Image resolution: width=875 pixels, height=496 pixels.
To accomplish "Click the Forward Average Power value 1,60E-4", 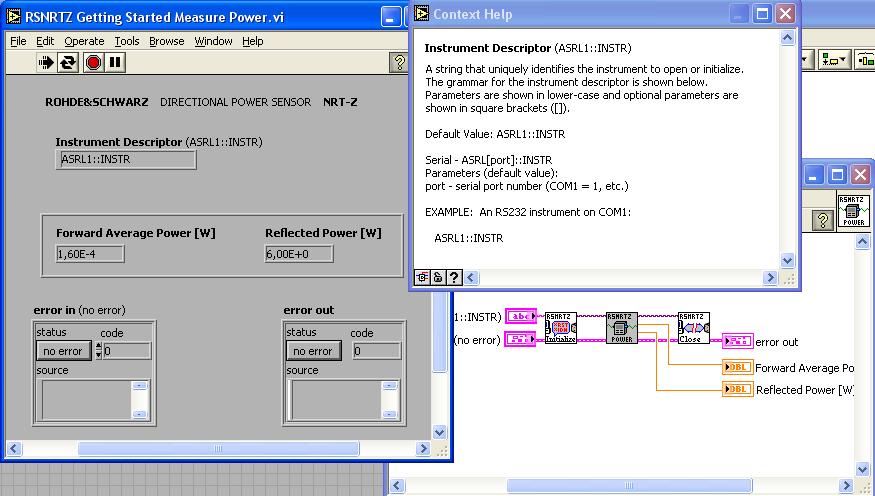I will [x=90, y=254].
